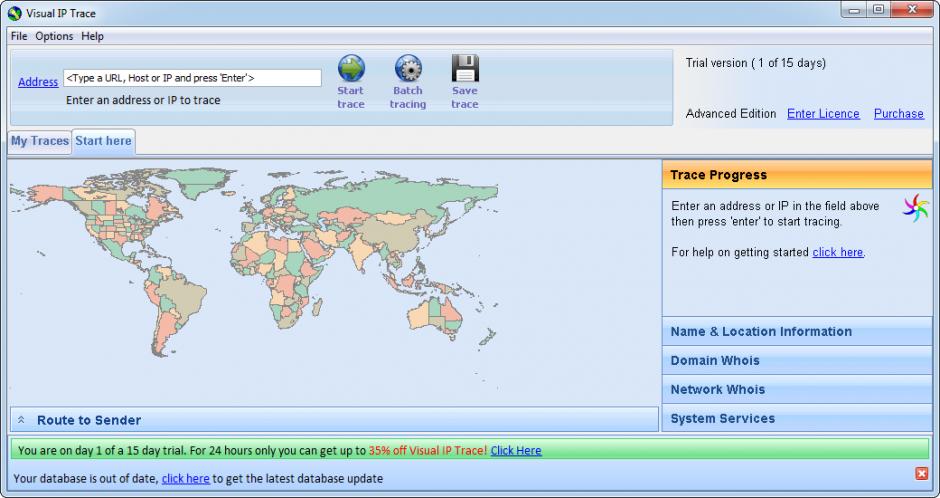The width and height of the screenshot is (940, 498).
Task: Select the Start here tab
Action: tap(103, 141)
